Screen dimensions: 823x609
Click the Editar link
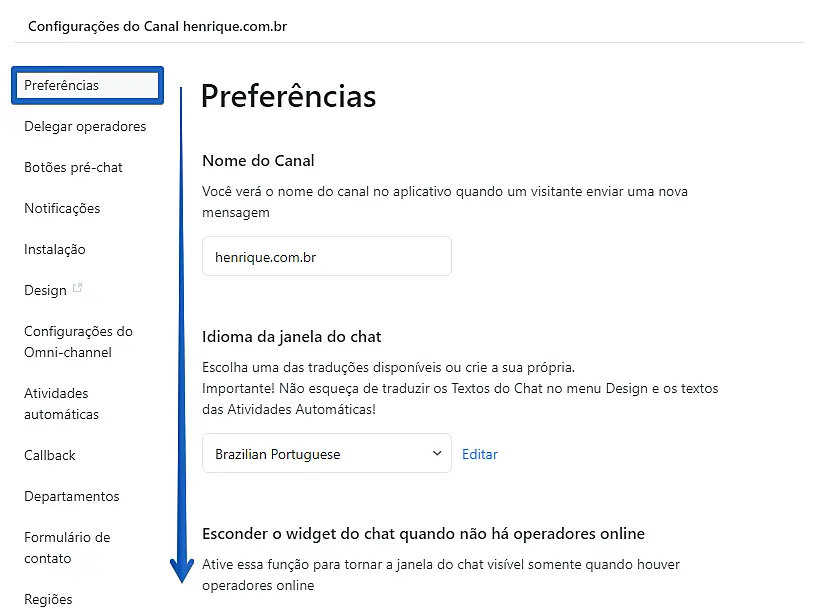pyautogui.click(x=480, y=454)
